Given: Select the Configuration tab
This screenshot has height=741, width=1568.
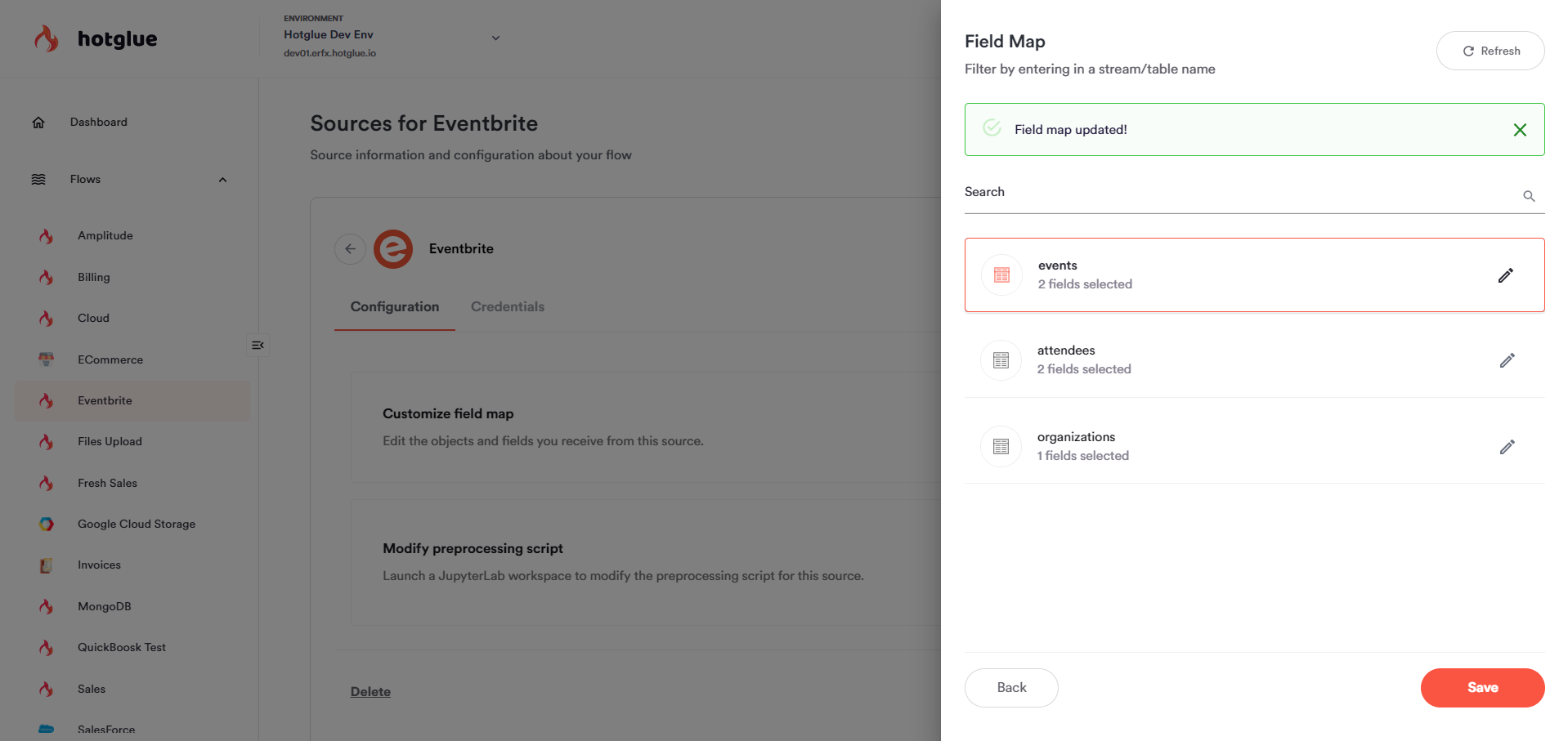Looking at the screenshot, I should 394,307.
